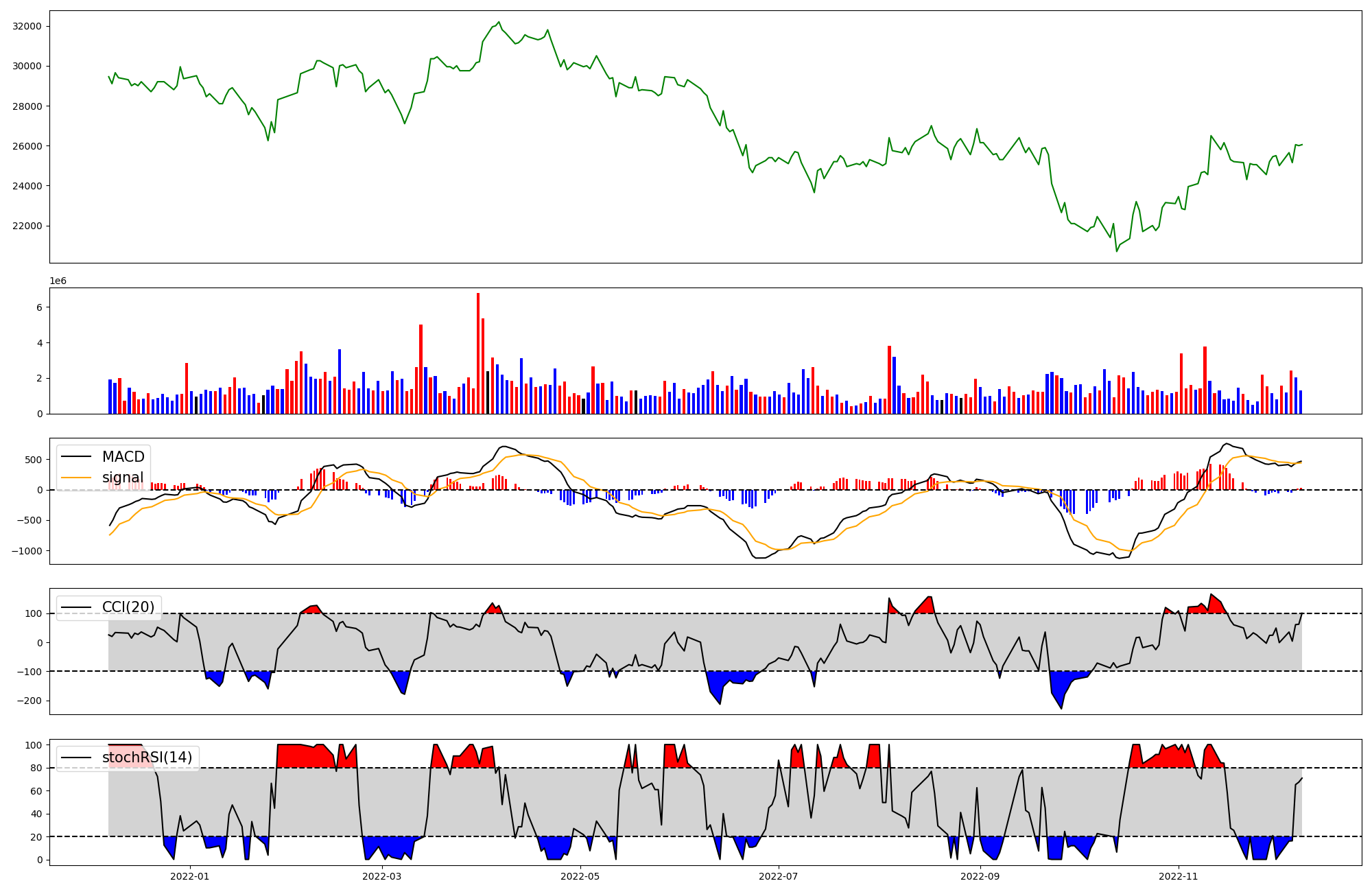Click the 32000 price axis label
The width and height of the screenshot is (1372, 892).
(27, 26)
